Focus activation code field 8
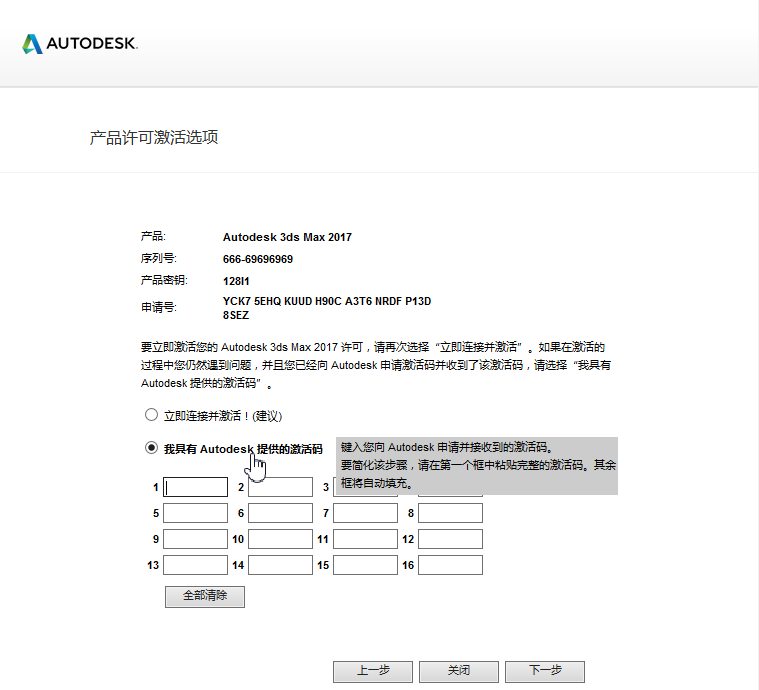 450,513
